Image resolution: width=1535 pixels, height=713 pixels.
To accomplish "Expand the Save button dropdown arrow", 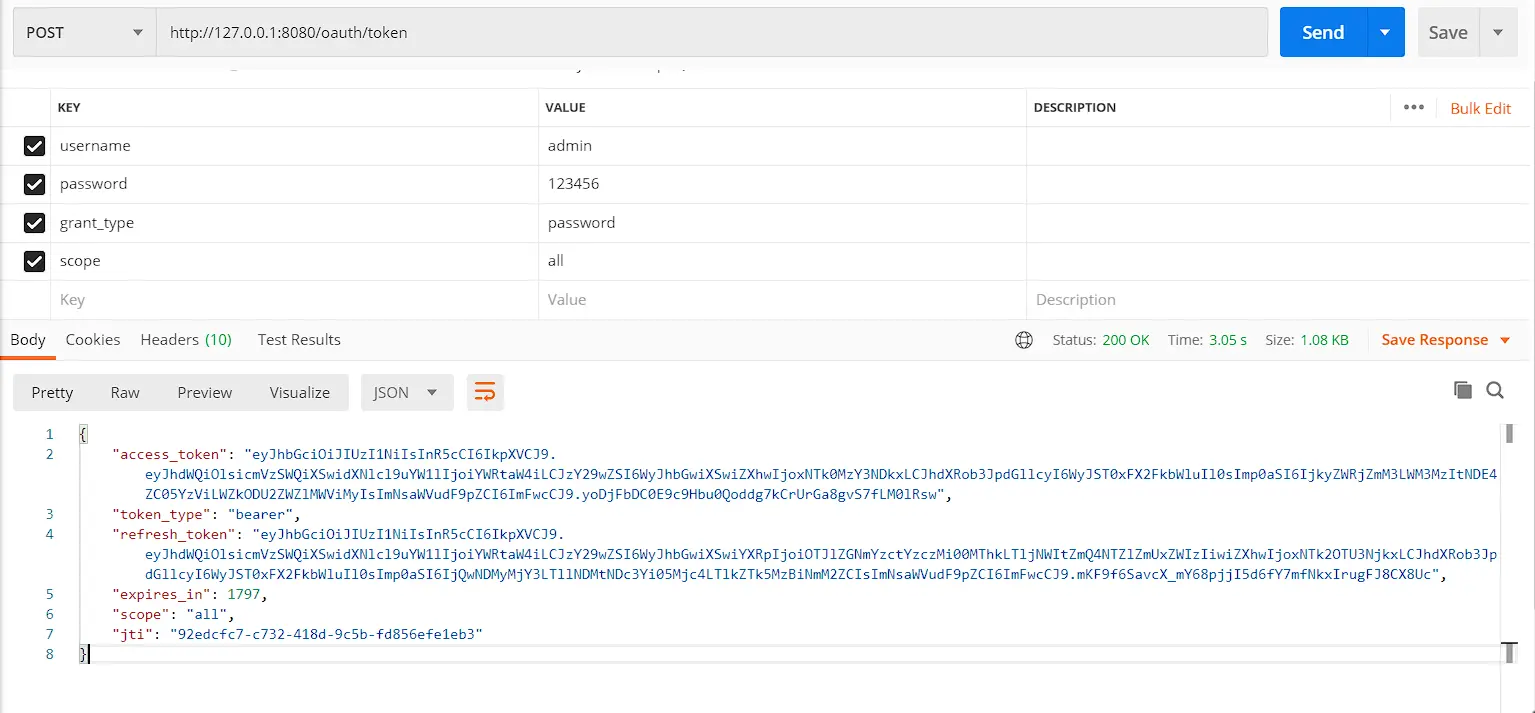I will point(1497,32).
